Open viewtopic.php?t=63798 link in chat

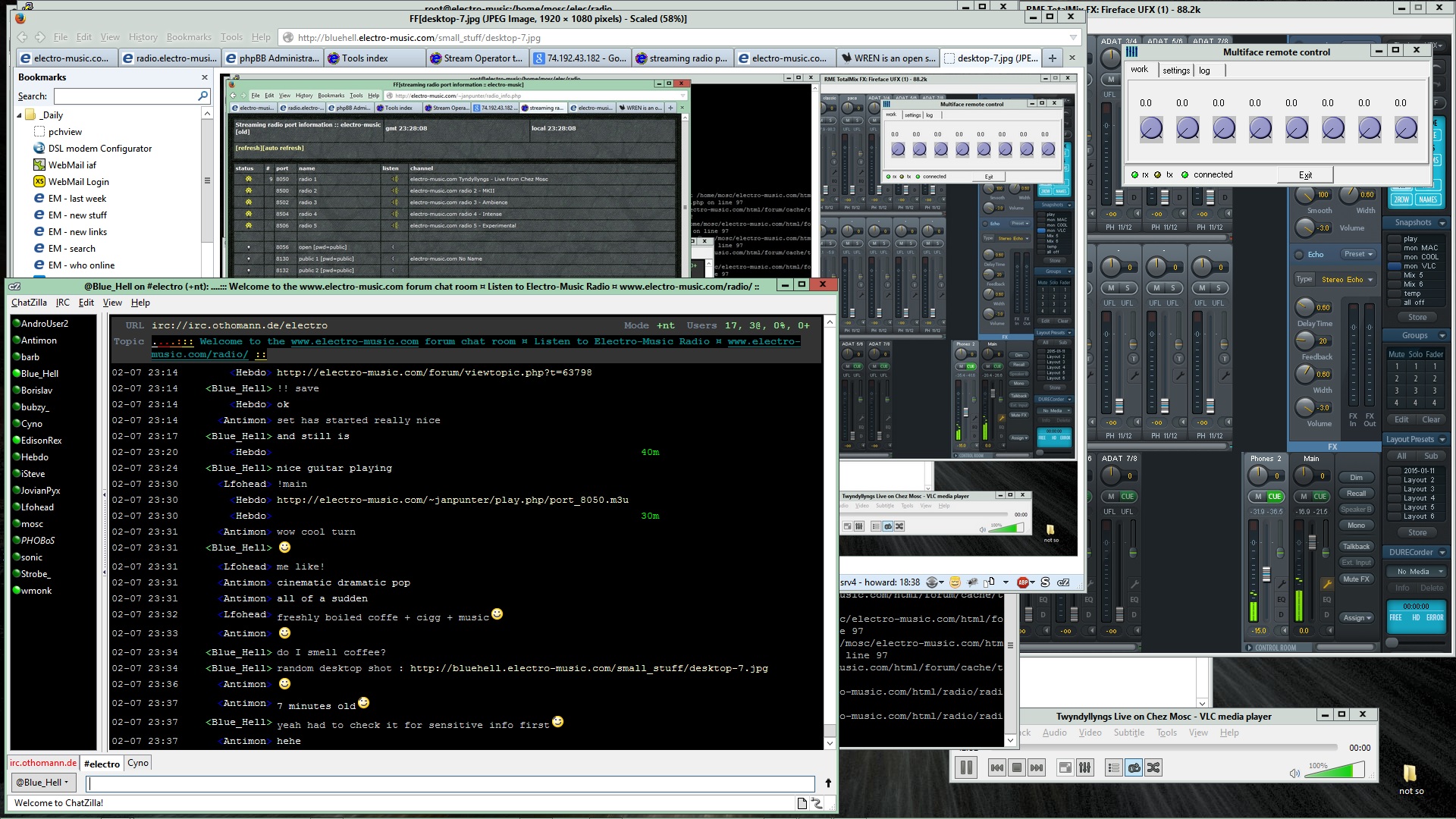click(x=434, y=373)
